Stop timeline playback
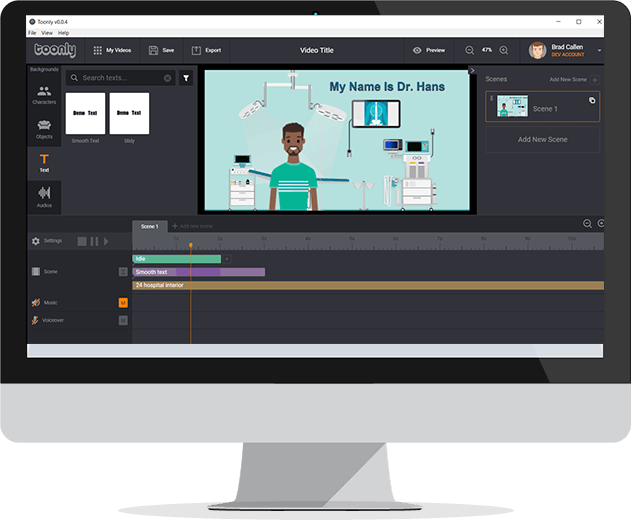 [x=82, y=241]
